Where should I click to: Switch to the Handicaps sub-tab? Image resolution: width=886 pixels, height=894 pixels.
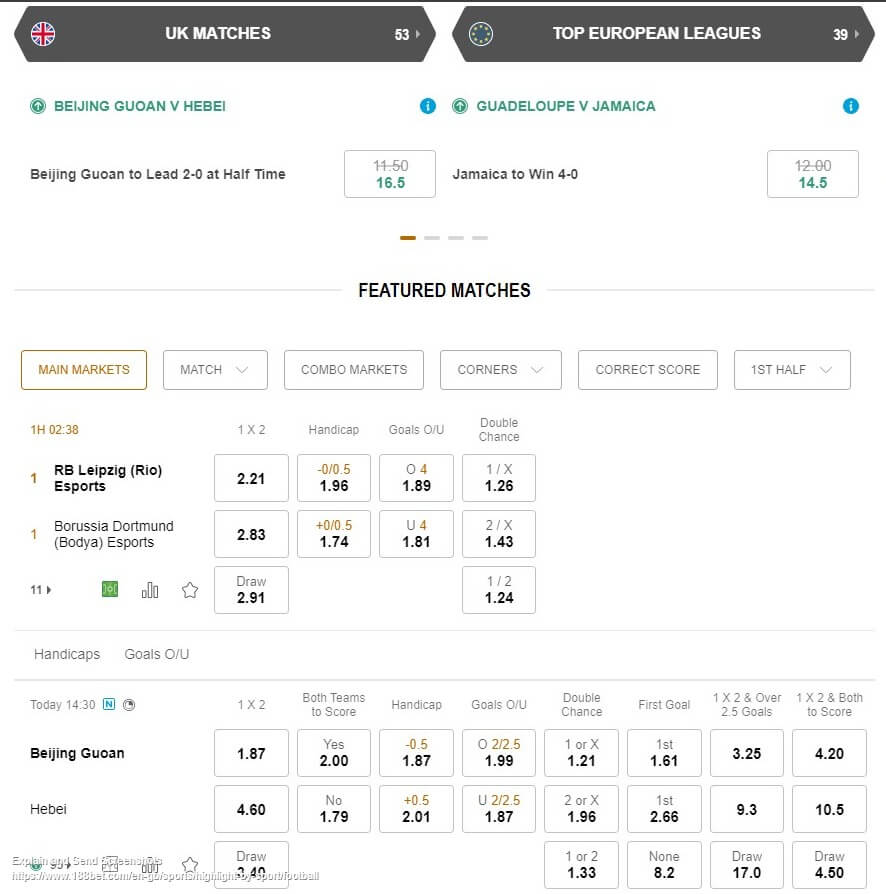tap(67, 654)
